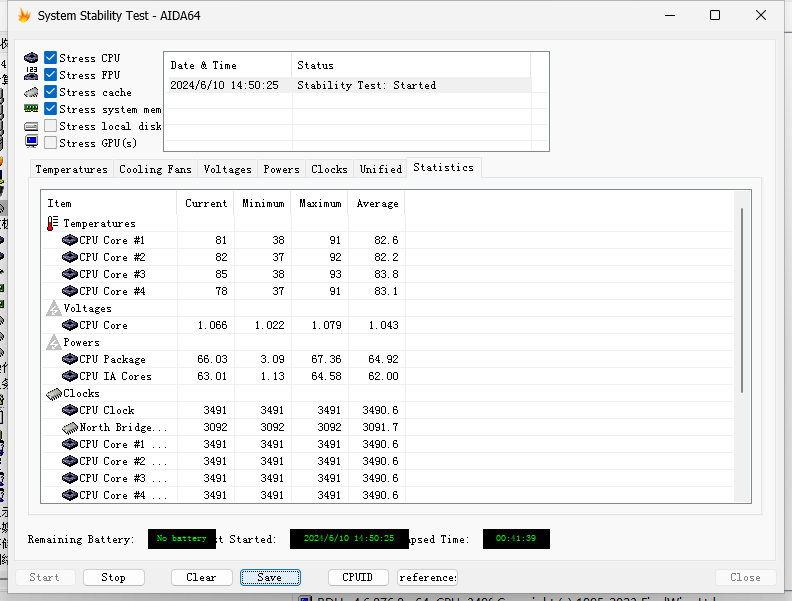Click the No battery indicator
The width and height of the screenshot is (792, 601).
182,538
